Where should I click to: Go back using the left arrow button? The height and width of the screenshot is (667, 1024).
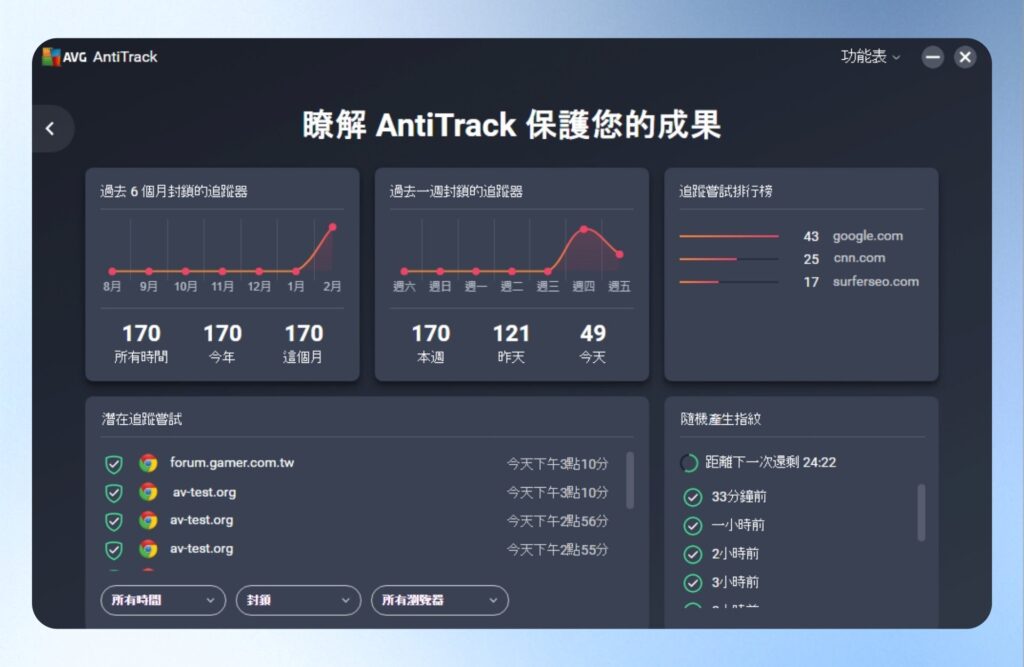click(x=50, y=129)
